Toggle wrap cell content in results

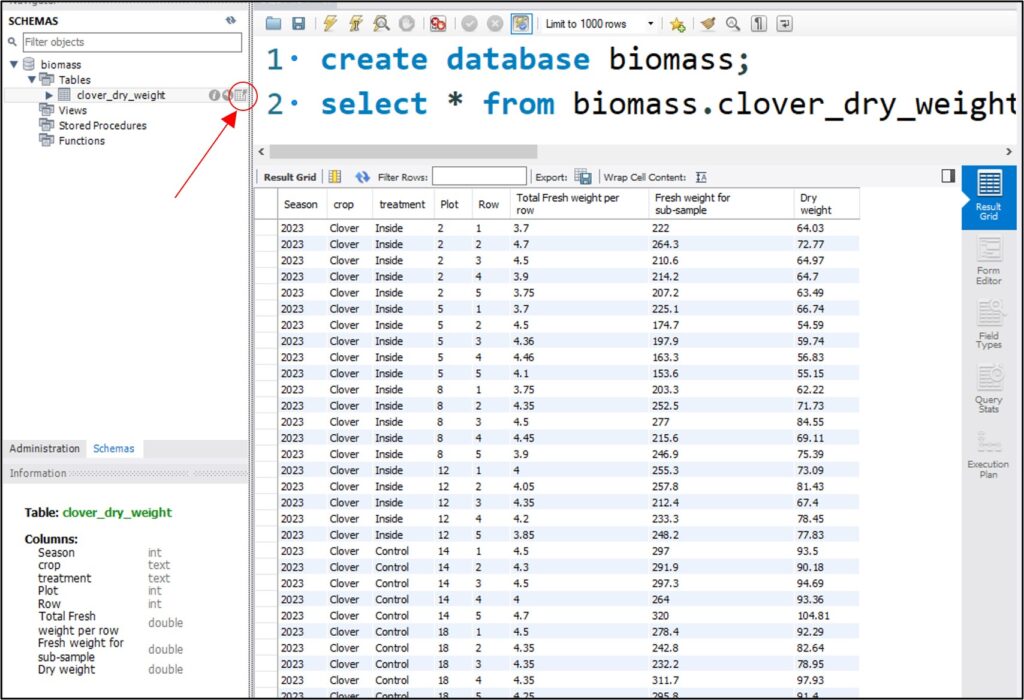click(x=701, y=177)
